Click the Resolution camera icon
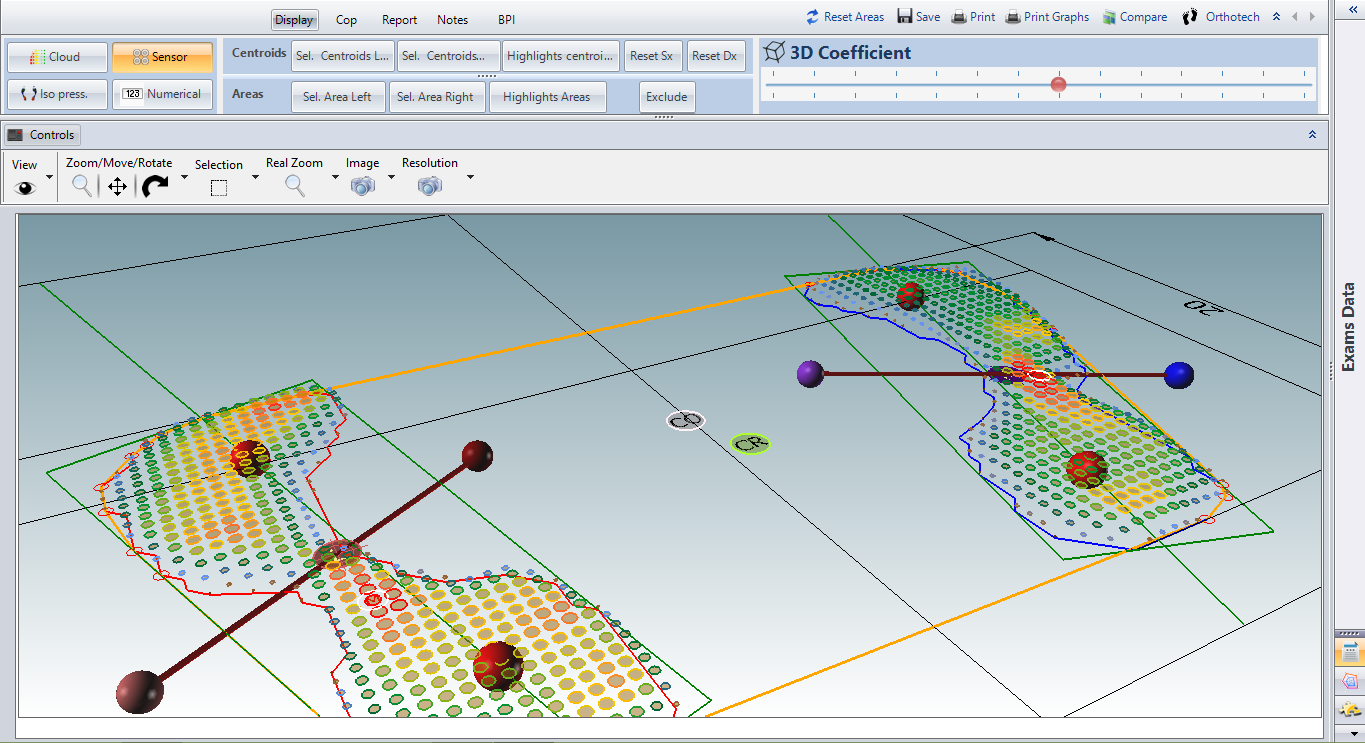 [x=430, y=186]
